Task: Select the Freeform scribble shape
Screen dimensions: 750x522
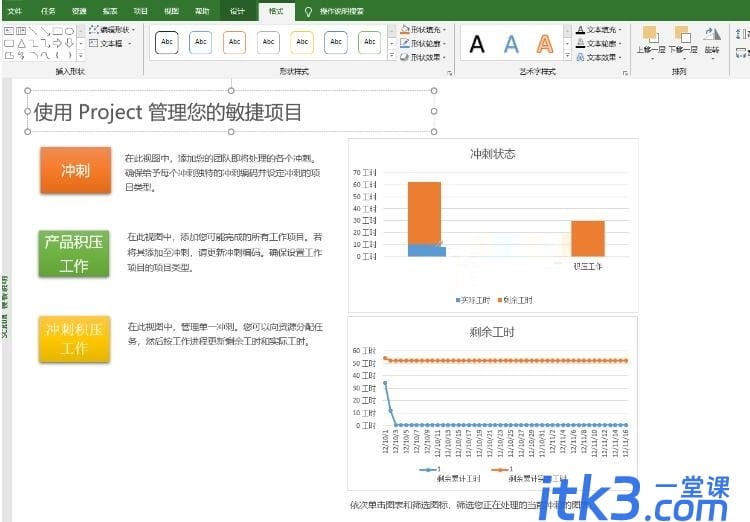Action: tap(21, 56)
